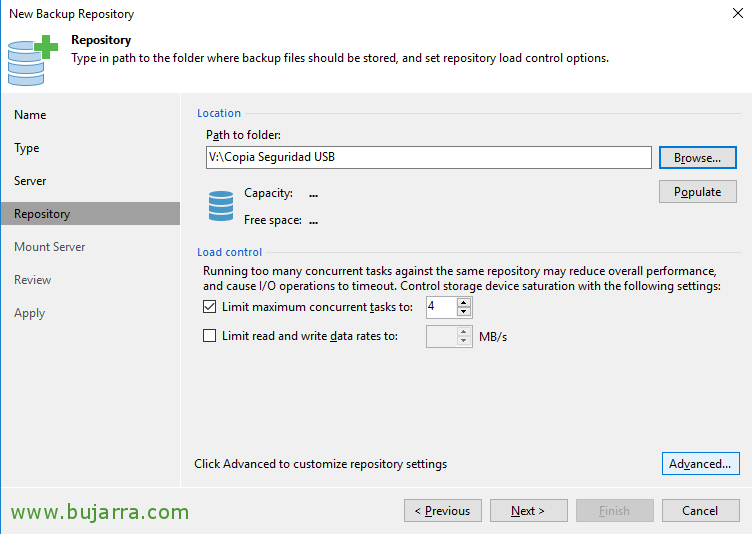Click Next > to continue
Image resolution: width=752 pixels, height=534 pixels.
pos(529,510)
